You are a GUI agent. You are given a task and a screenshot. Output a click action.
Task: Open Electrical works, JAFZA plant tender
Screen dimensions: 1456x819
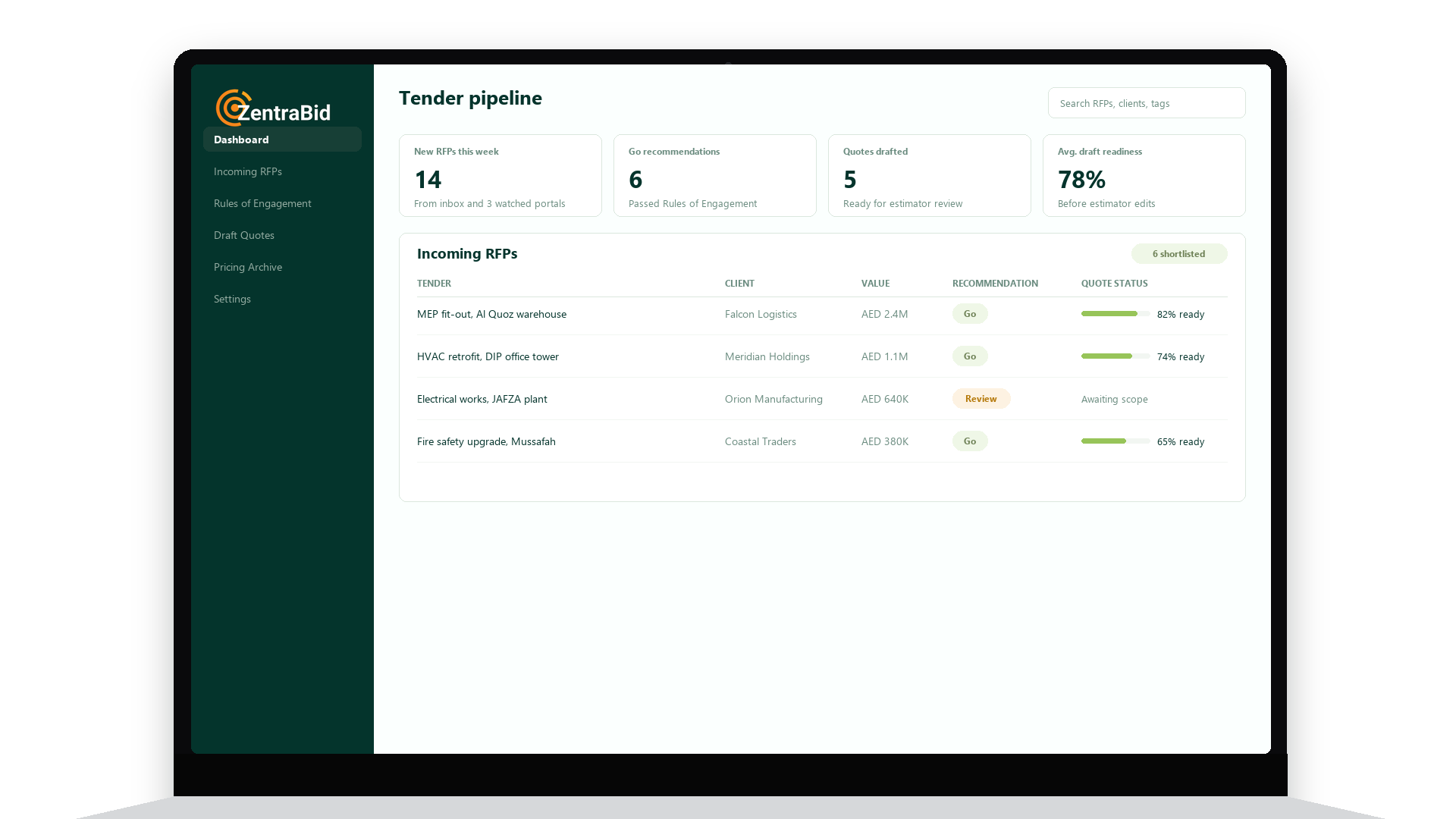click(482, 399)
